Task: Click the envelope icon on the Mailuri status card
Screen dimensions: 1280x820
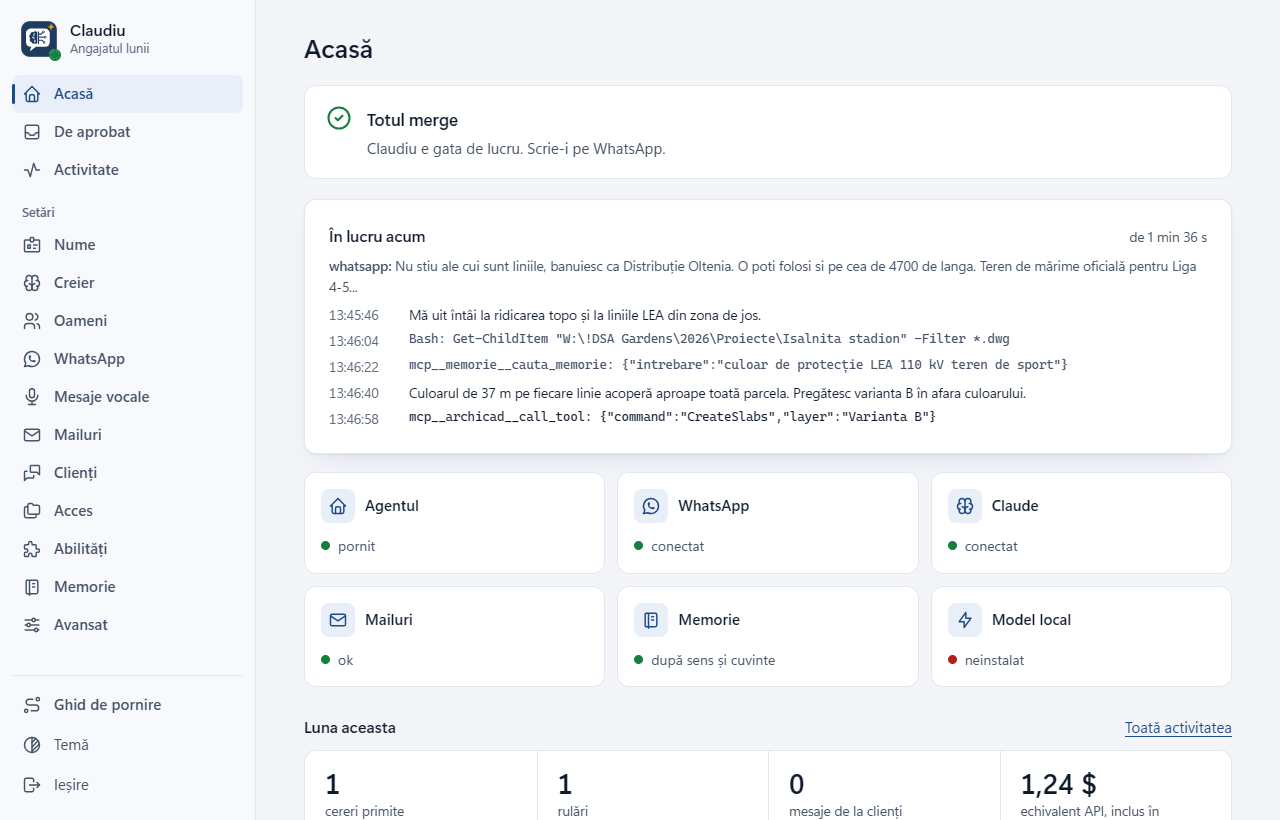Action: (338, 620)
